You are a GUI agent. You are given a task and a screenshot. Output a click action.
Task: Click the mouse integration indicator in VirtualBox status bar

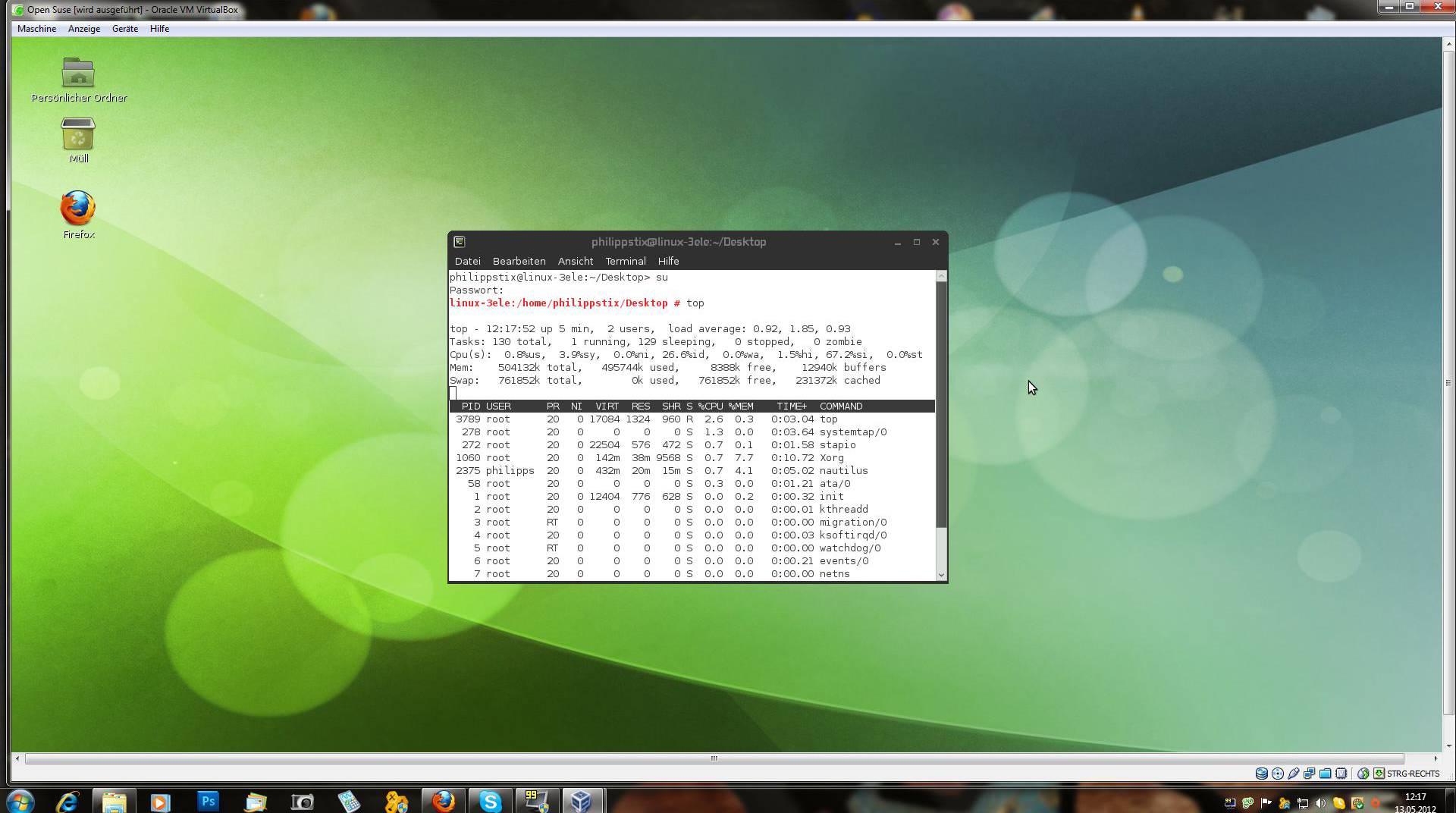(1363, 774)
